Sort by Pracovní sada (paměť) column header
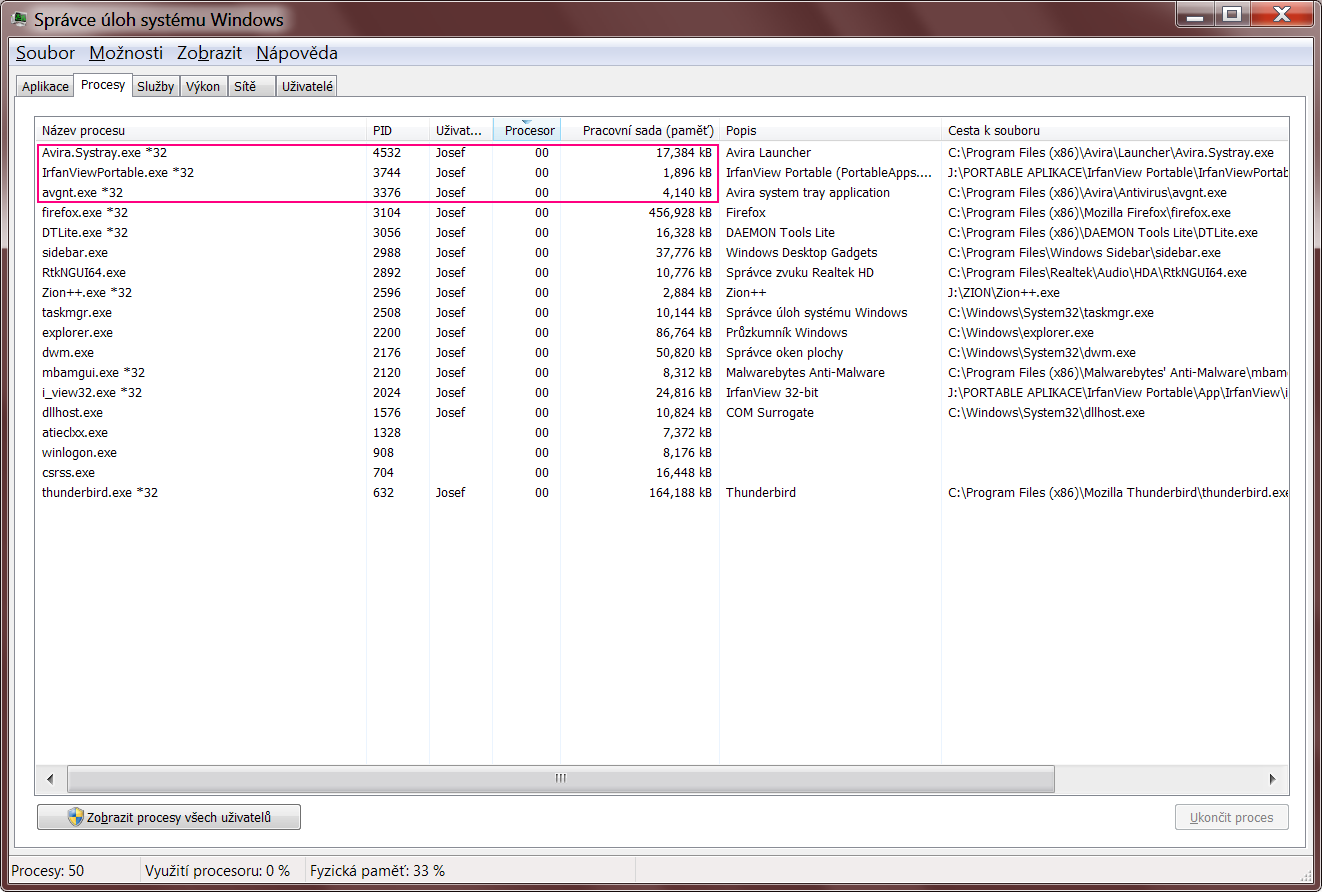This screenshot has width=1322, height=892. [x=640, y=130]
